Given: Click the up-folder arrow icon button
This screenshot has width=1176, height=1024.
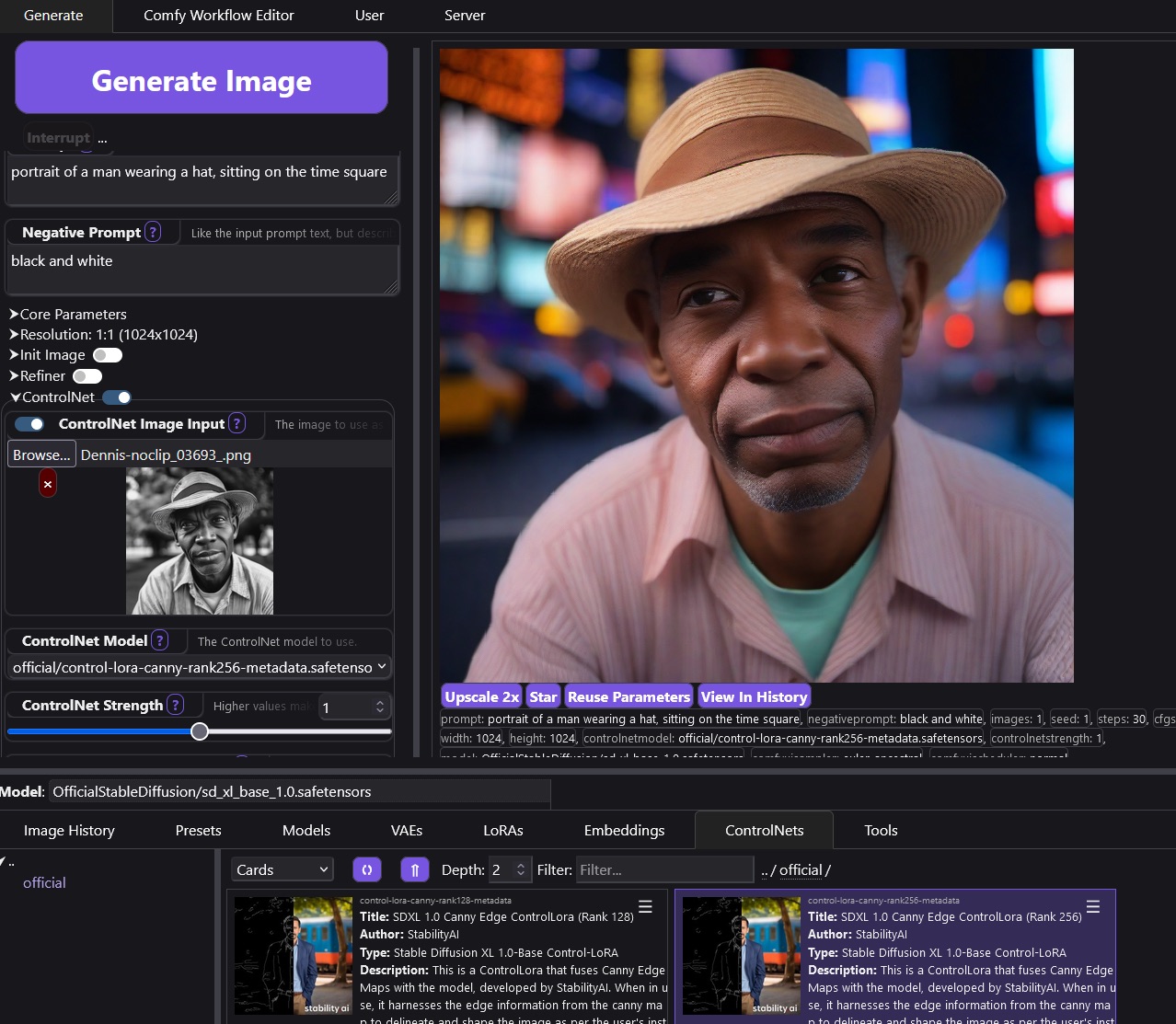Looking at the screenshot, I should [x=414, y=869].
